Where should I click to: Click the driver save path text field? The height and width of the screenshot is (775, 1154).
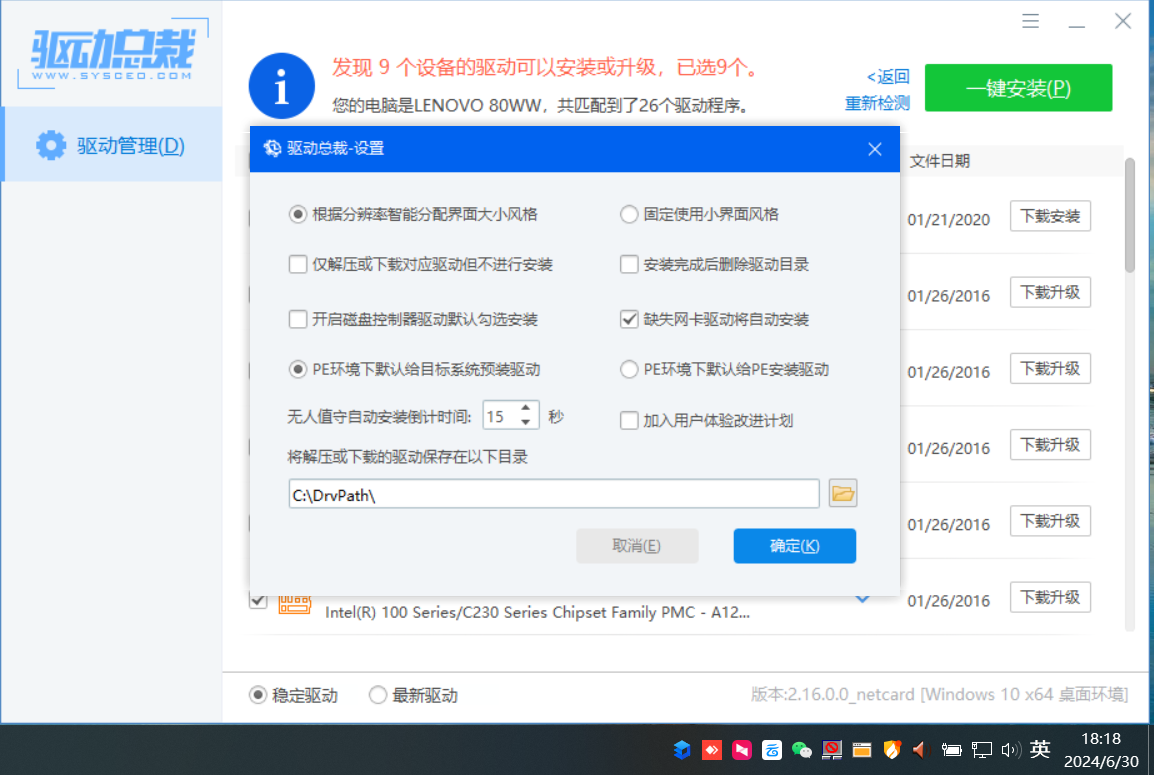(553, 494)
